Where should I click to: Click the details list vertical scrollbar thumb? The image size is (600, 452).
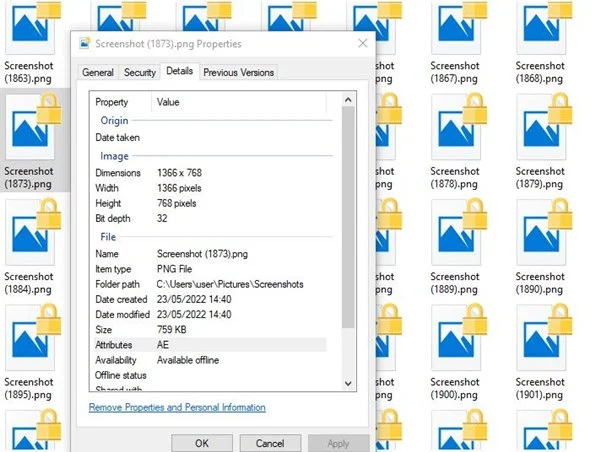[x=348, y=217]
